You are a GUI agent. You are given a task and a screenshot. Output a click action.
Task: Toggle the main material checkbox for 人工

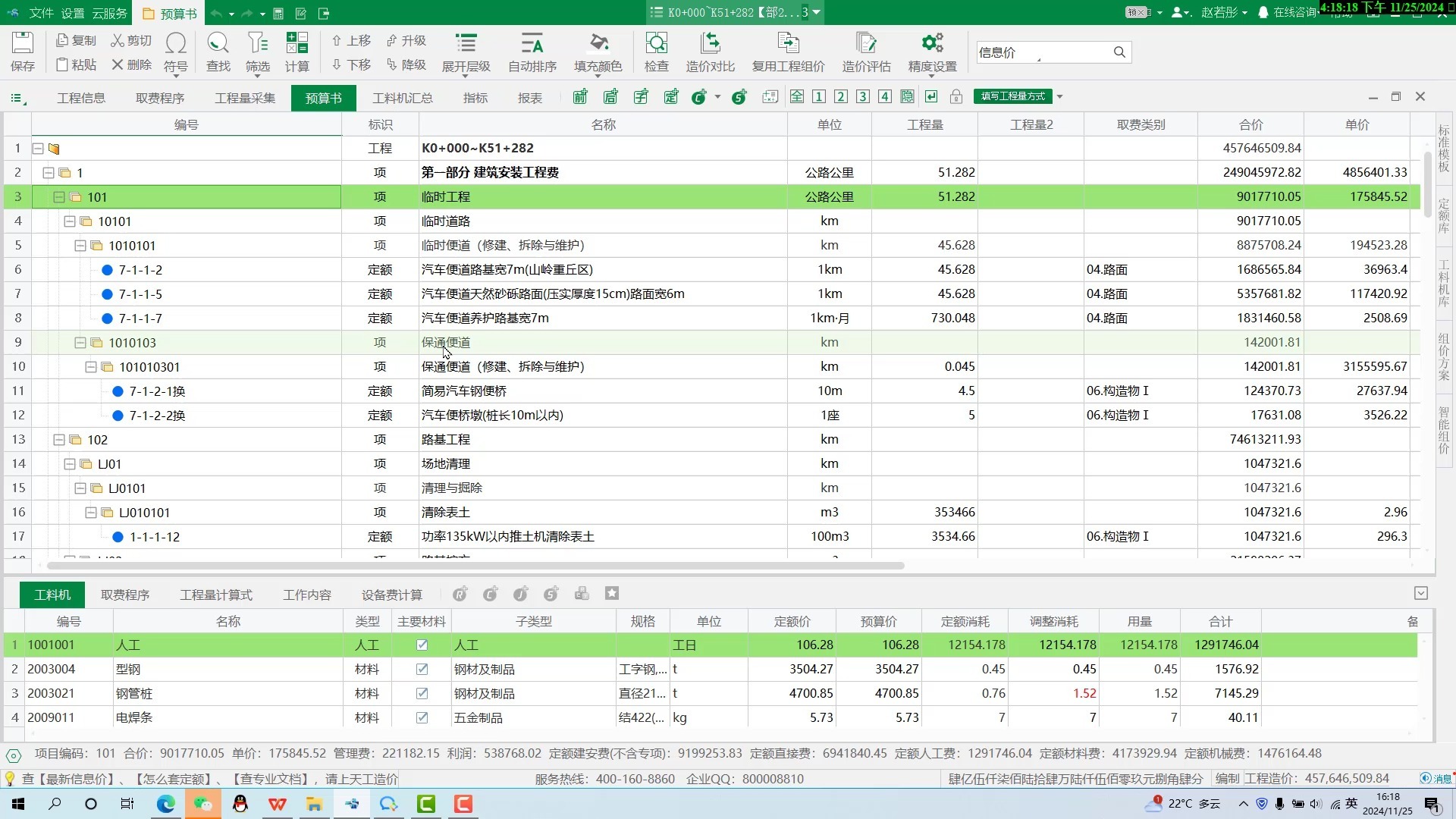point(422,645)
